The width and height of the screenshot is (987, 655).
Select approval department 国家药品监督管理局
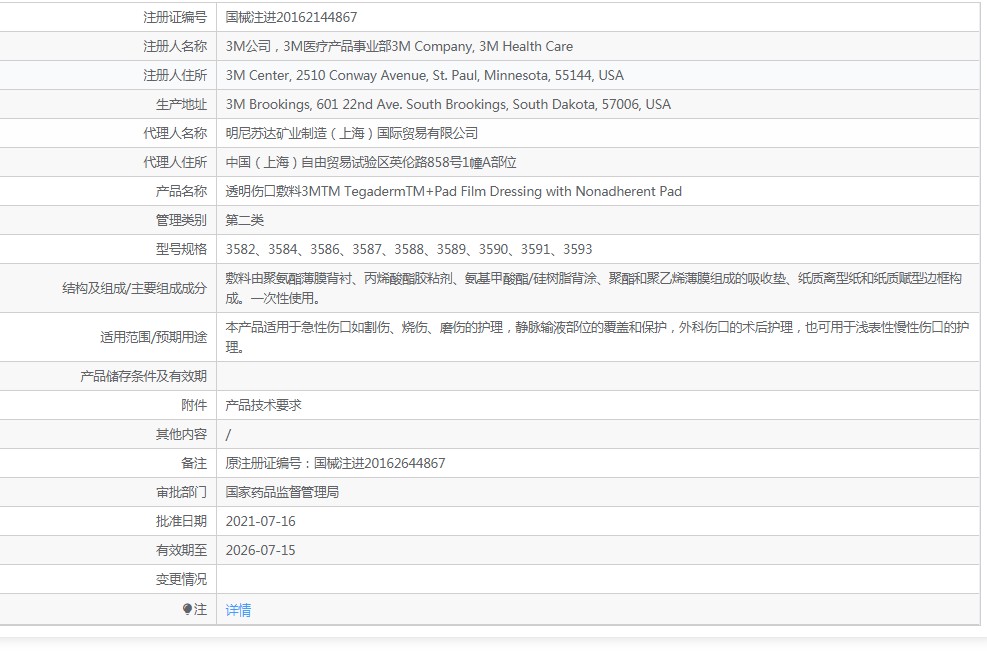pyautogui.click(x=283, y=492)
